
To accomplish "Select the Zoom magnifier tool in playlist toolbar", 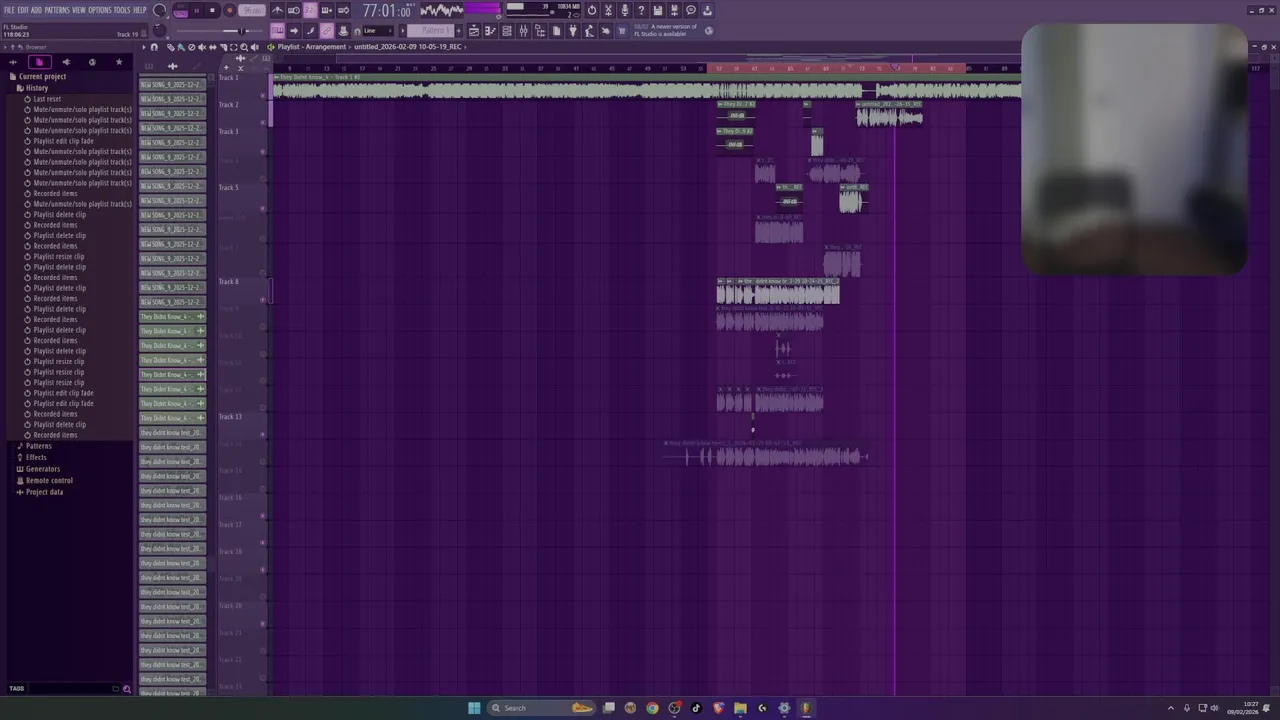I will (x=244, y=47).
